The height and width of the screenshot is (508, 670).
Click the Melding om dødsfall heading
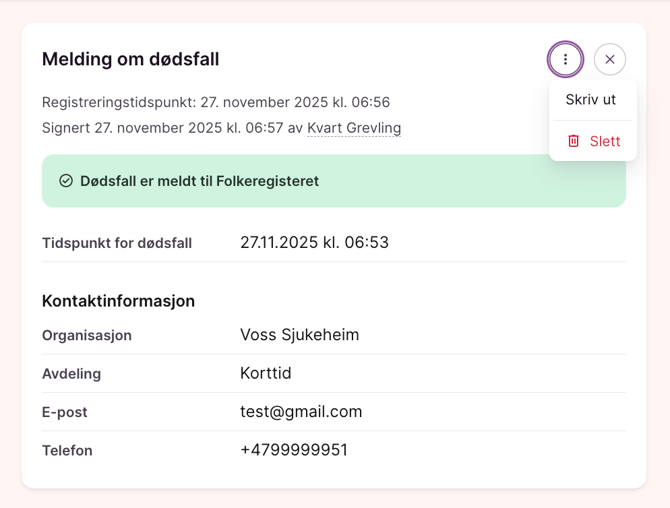coord(130,59)
